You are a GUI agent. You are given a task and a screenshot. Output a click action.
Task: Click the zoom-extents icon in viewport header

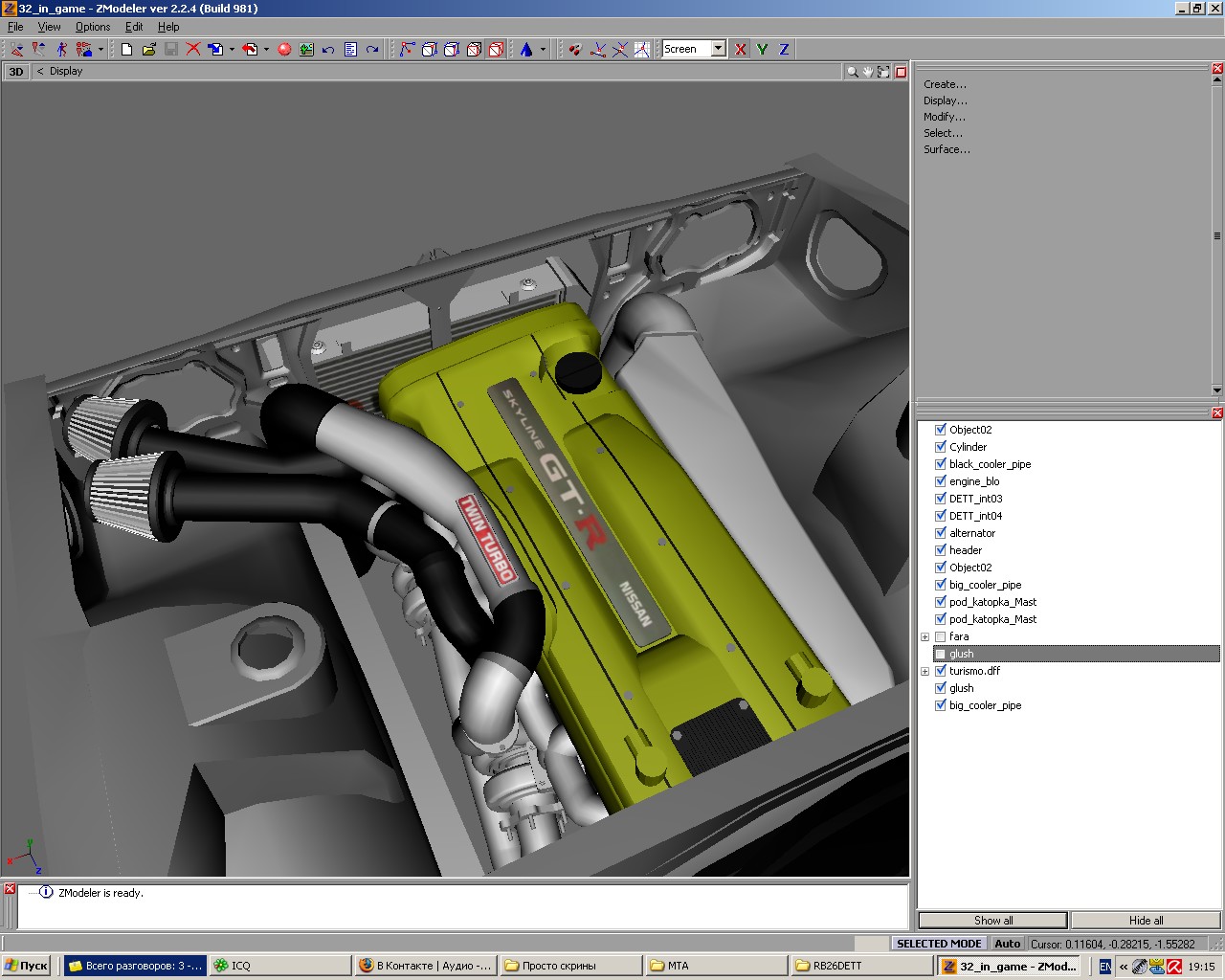(883, 72)
